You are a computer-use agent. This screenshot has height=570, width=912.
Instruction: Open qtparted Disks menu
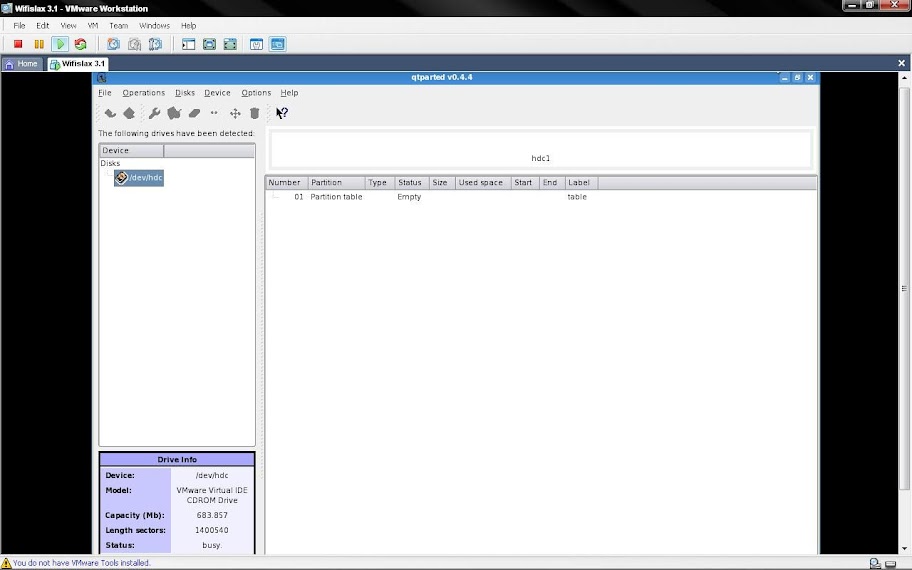click(185, 92)
